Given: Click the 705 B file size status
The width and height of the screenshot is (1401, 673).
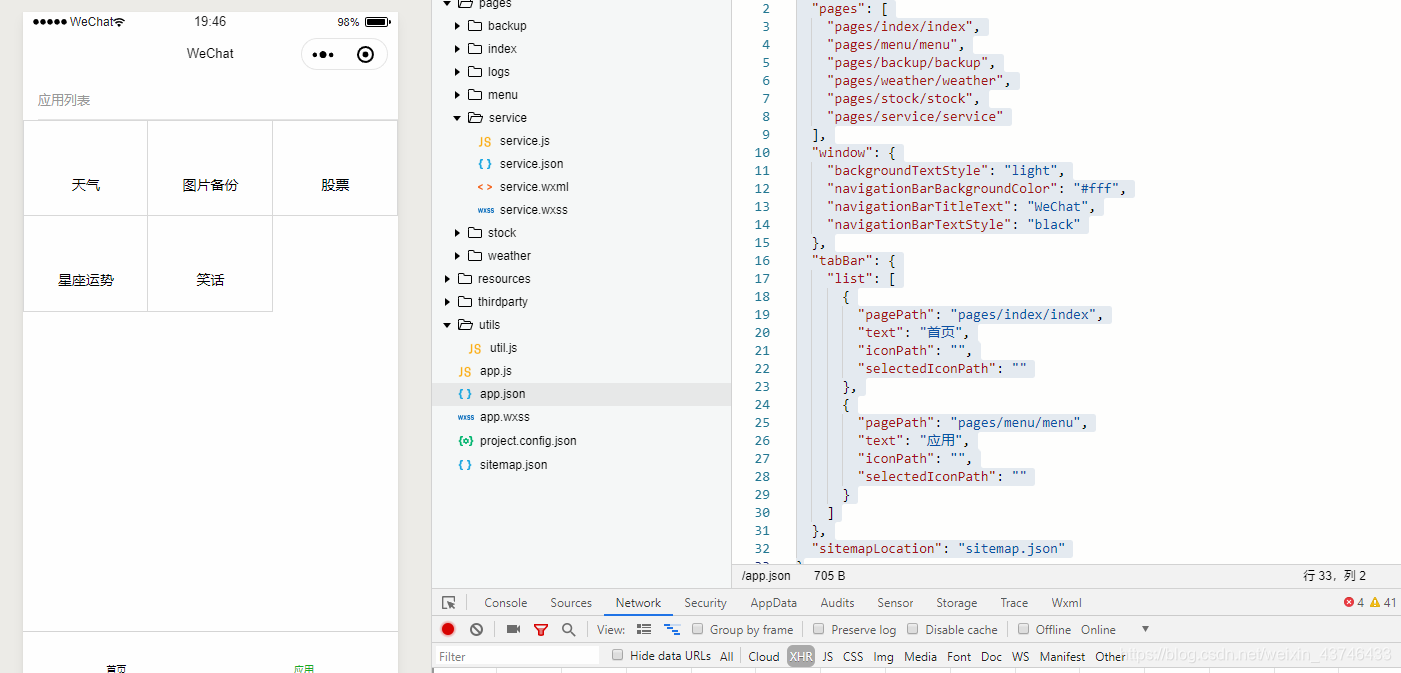Looking at the screenshot, I should (x=829, y=575).
